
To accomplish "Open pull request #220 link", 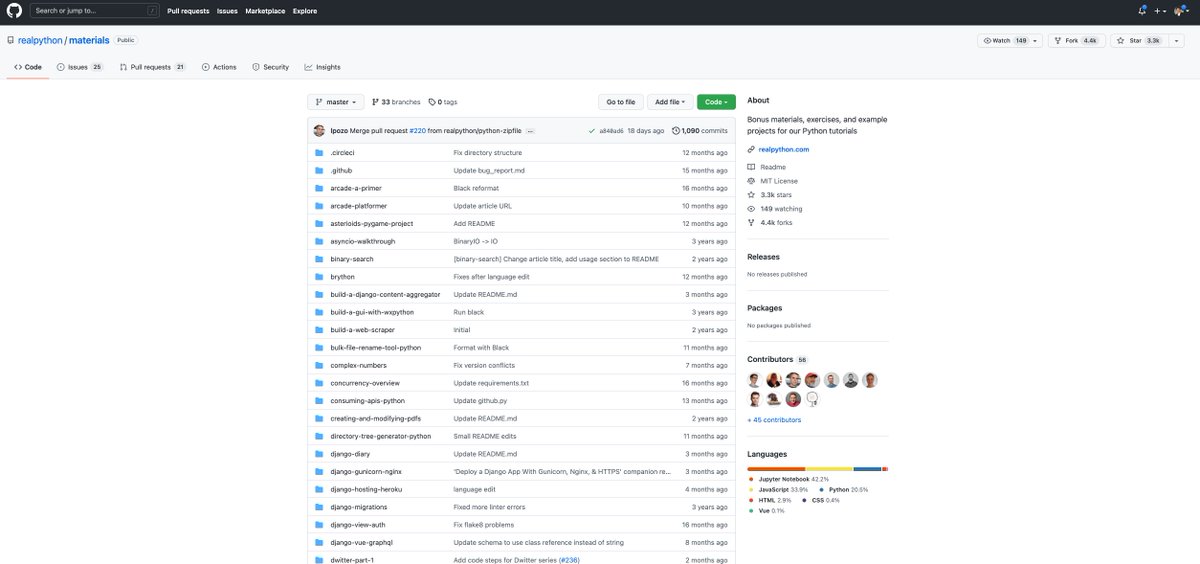I will (x=418, y=131).
